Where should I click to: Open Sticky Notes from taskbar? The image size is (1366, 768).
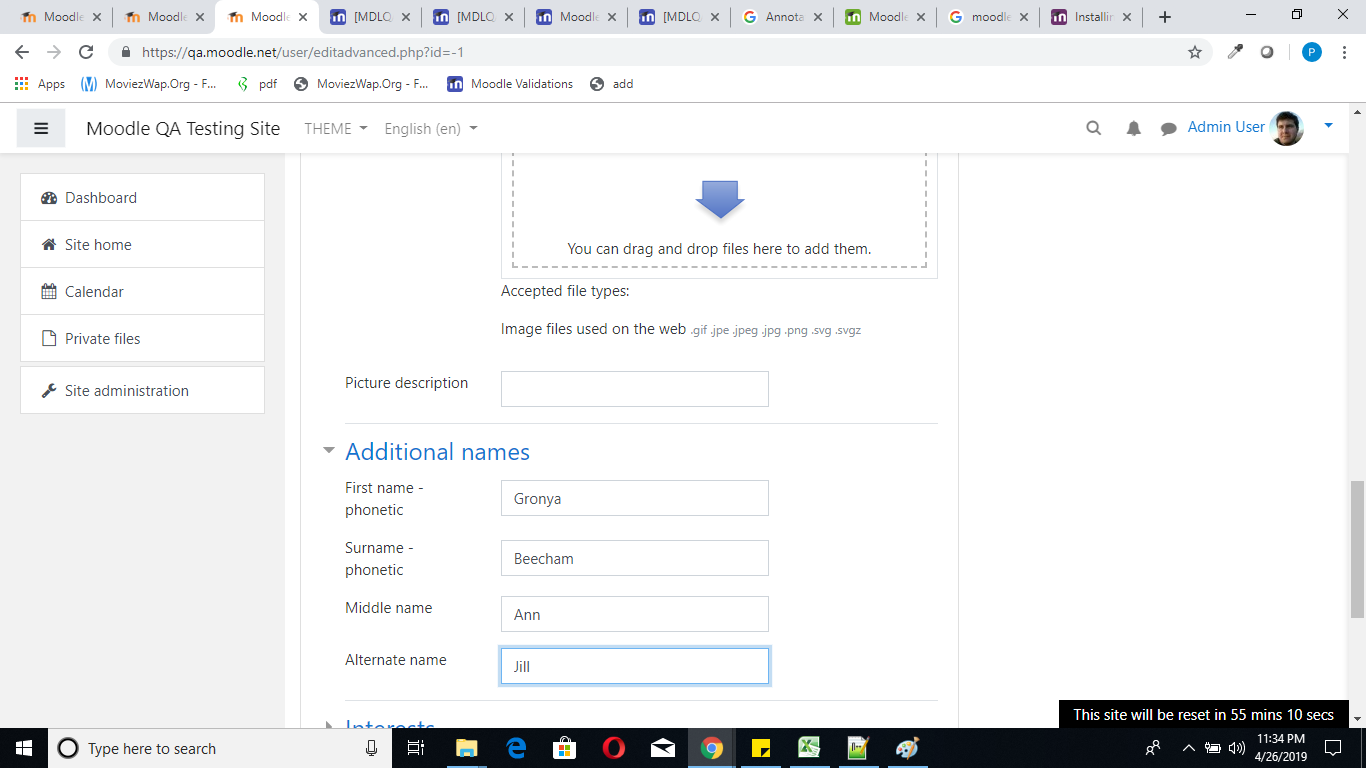coord(760,748)
